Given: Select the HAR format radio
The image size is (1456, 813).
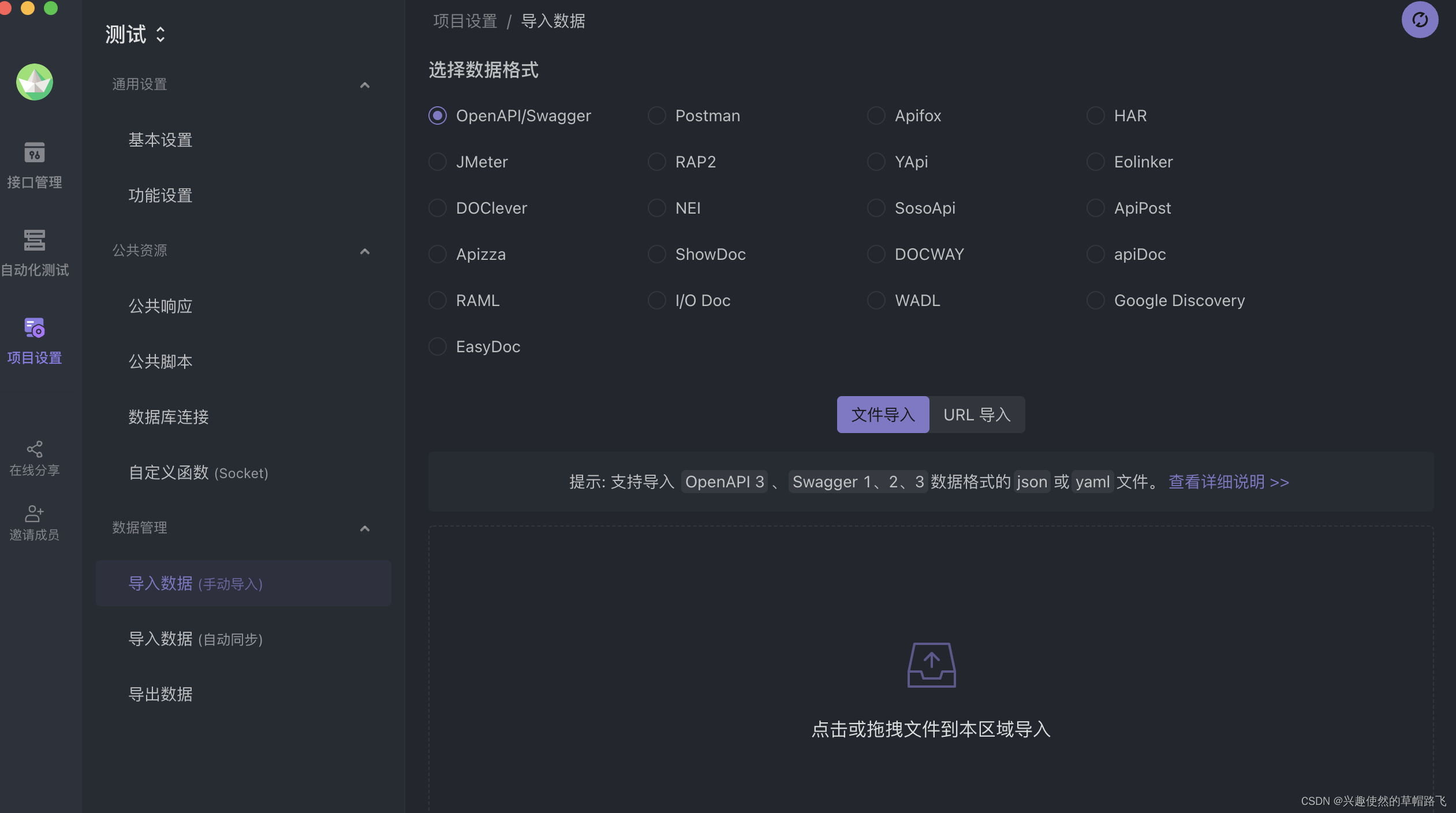Looking at the screenshot, I should 1096,115.
